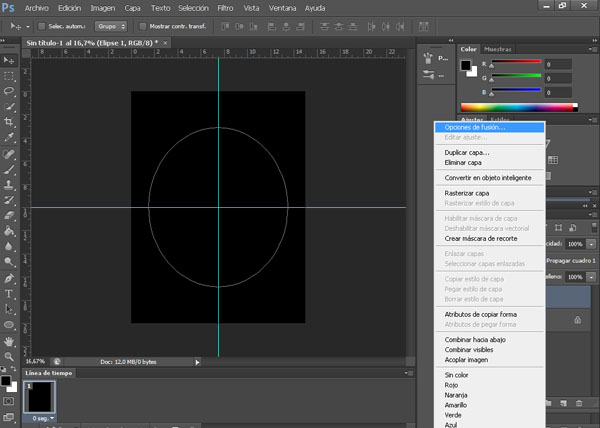Open the Filtro menu
This screenshot has width=600, height=428.
coord(225,7)
